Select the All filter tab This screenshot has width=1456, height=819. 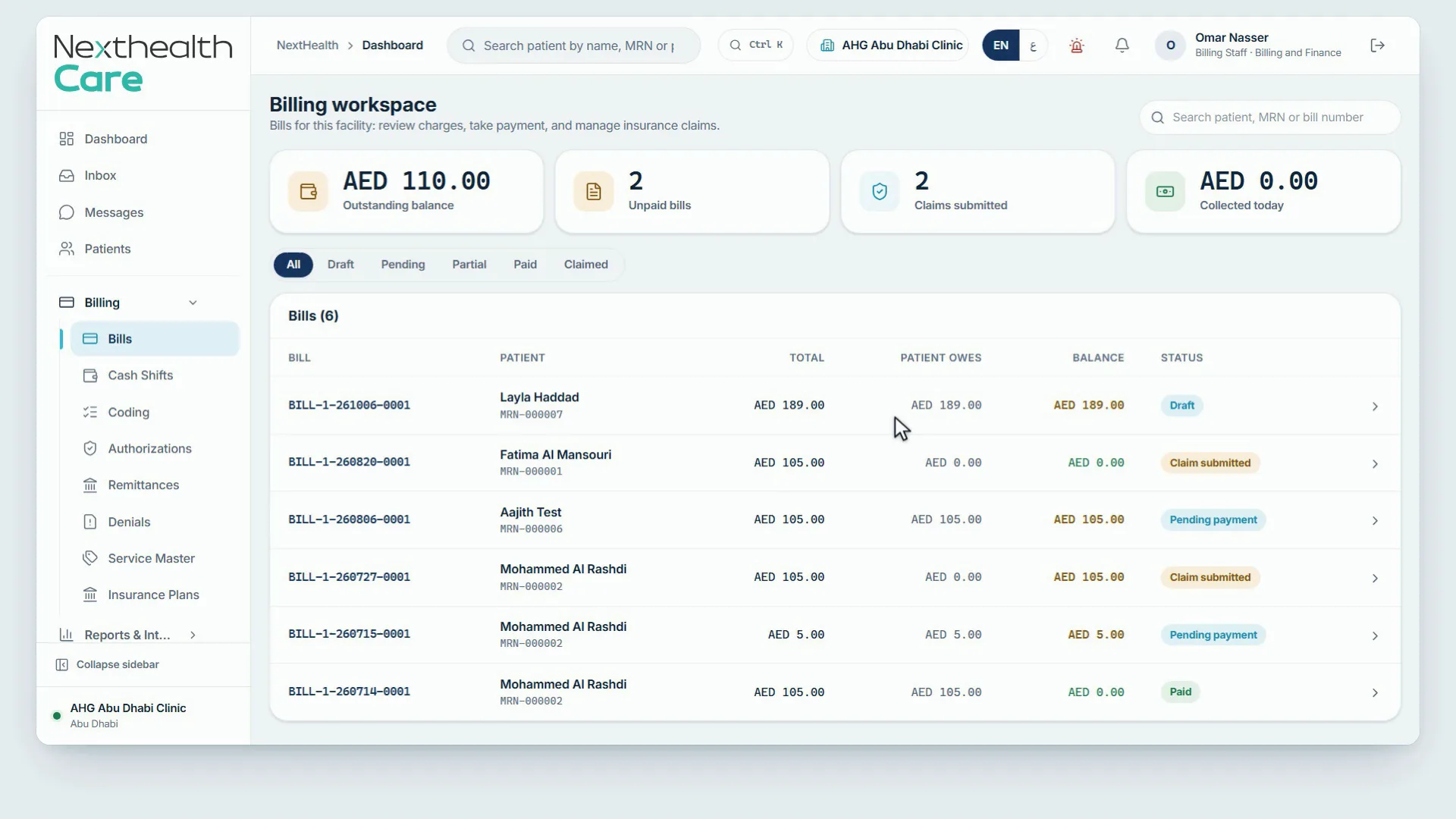pyautogui.click(x=293, y=265)
